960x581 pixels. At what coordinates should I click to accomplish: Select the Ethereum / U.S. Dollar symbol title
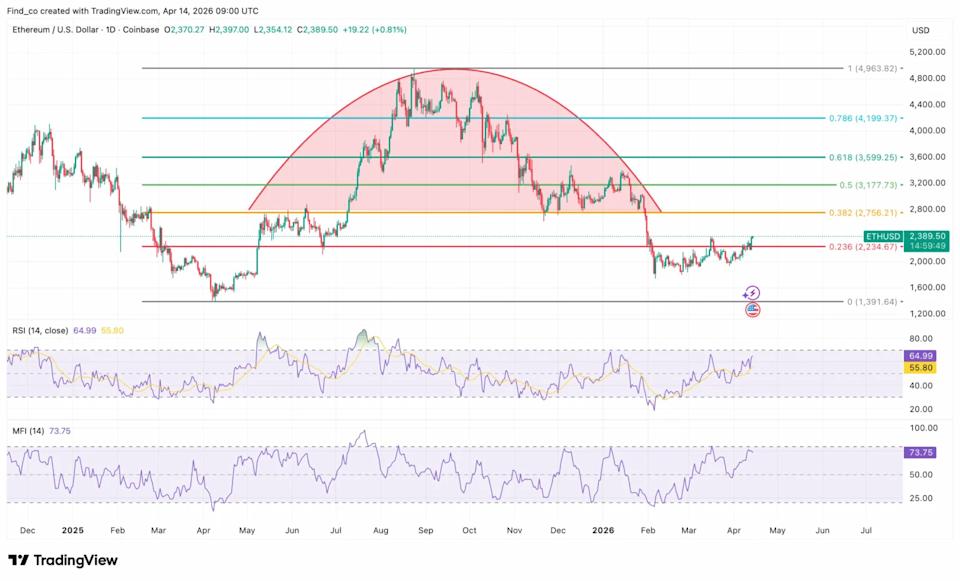pyautogui.click(x=62, y=29)
